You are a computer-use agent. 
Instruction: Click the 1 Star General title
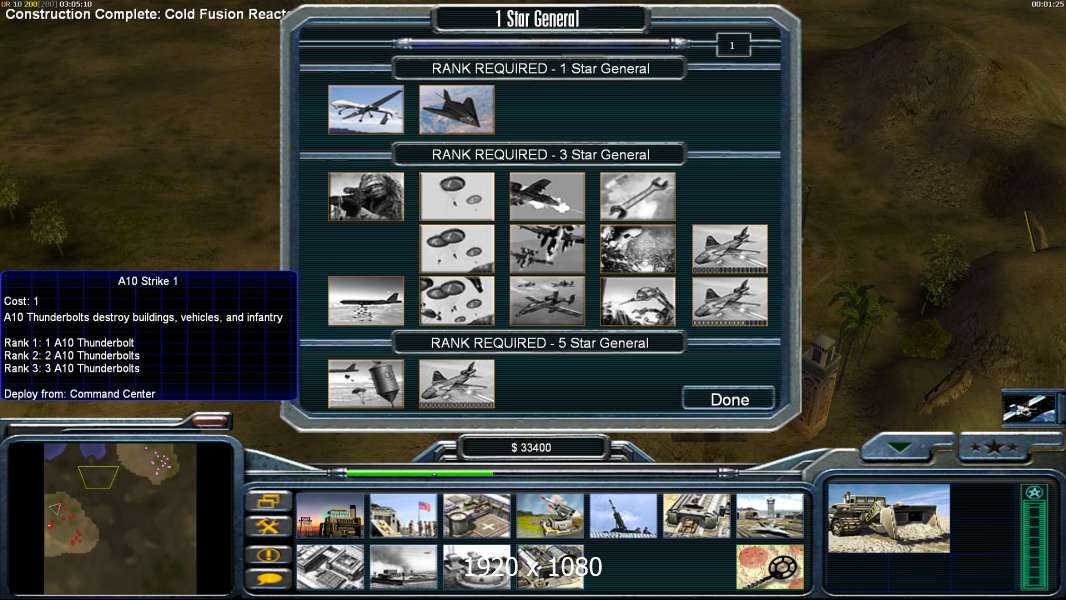pyautogui.click(x=538, y=19)
